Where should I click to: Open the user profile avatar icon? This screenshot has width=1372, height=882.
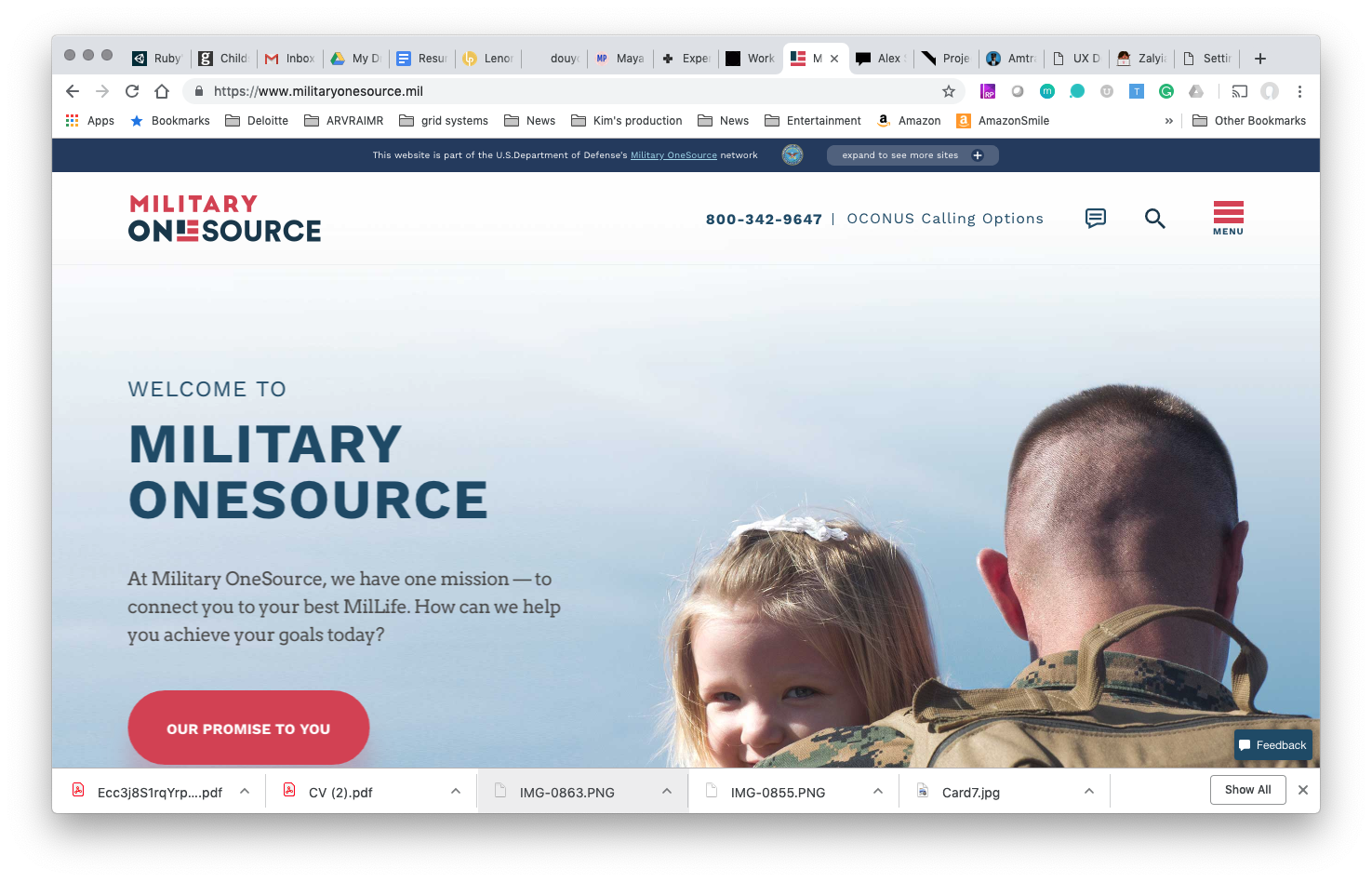pyautogui.click(x=1270, y=91)
